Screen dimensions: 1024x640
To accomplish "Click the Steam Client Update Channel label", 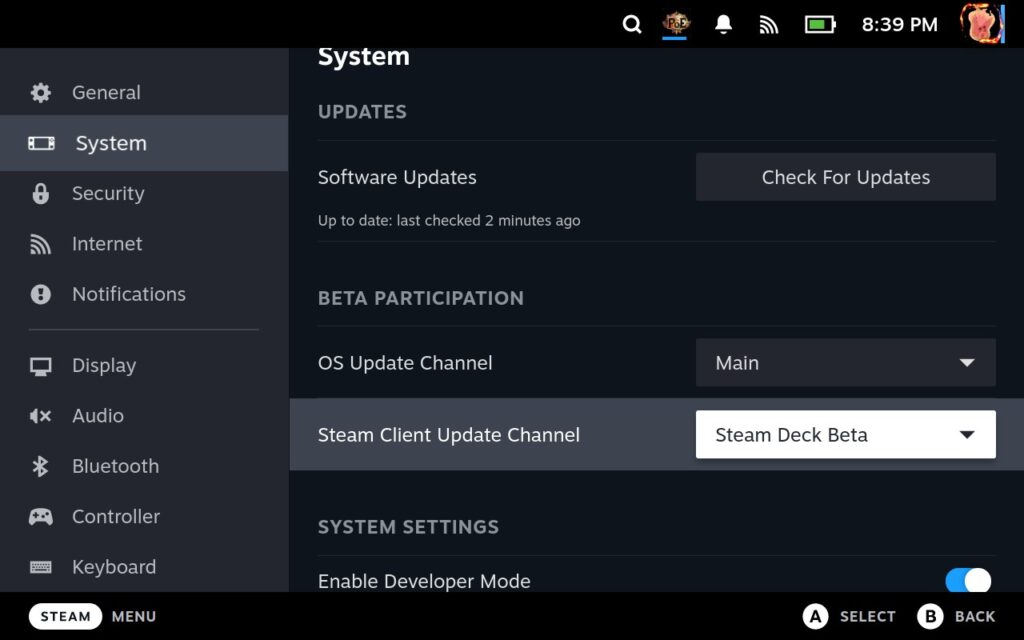I will pos(449,435).
